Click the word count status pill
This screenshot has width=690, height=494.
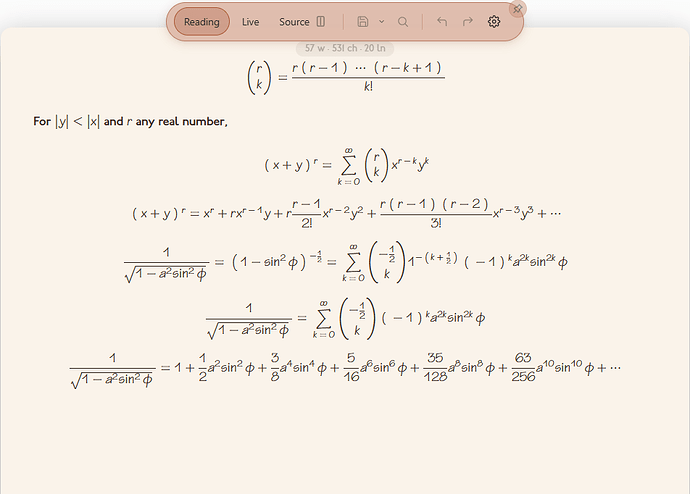pos(345,48)
